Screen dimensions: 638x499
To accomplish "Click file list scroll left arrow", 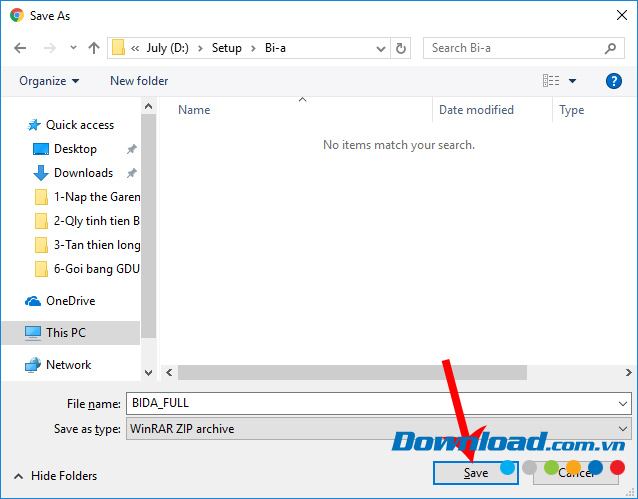I will pos(169,372).
